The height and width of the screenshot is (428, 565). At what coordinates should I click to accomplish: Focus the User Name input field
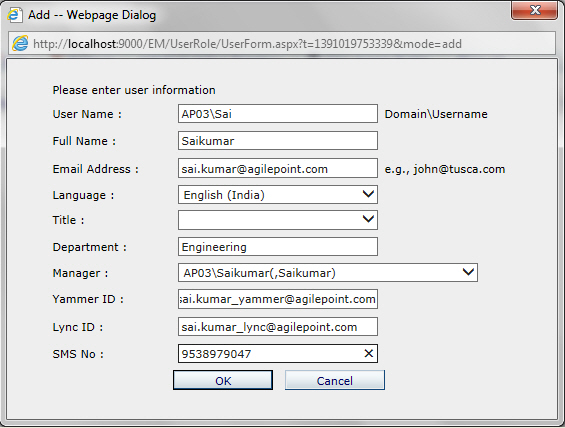pos(278,113)
